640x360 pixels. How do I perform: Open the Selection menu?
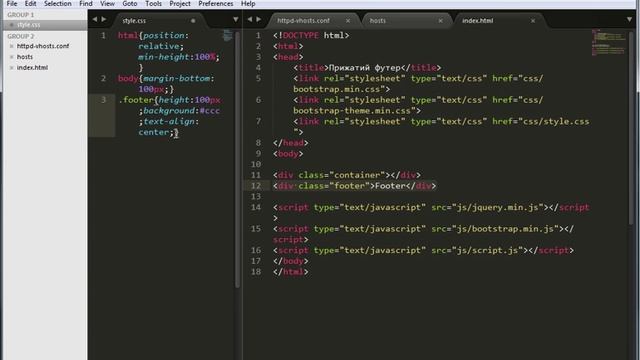[58, 4]
